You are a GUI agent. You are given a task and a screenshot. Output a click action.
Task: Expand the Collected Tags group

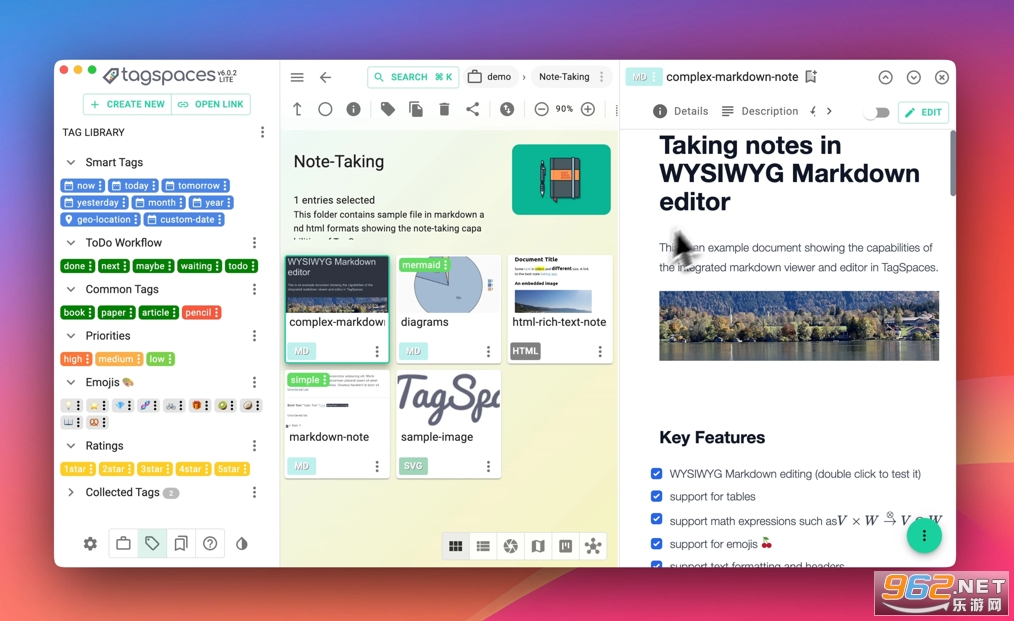(71, 492)
